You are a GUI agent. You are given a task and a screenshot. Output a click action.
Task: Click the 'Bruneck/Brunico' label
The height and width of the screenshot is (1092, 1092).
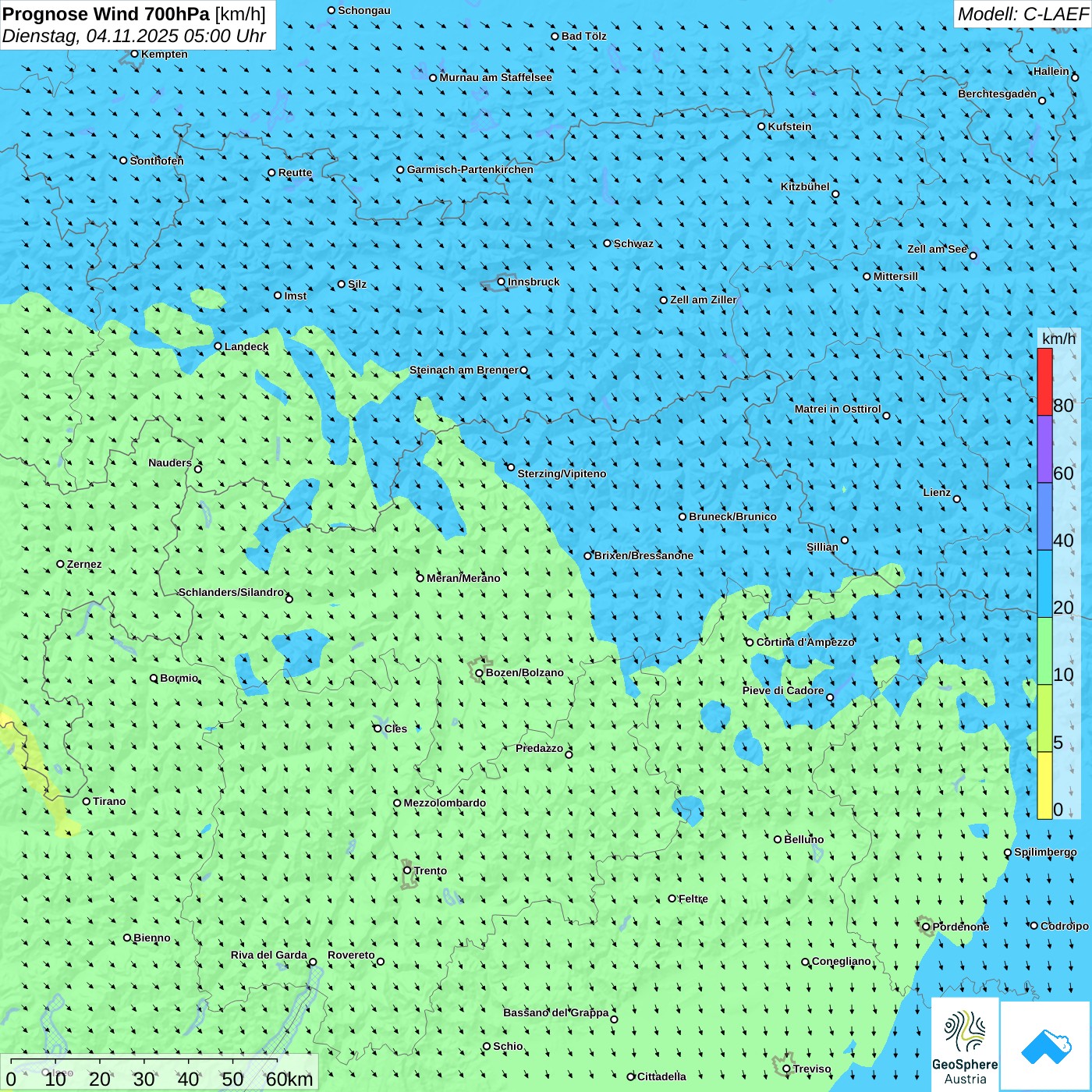tap(732, 516)
